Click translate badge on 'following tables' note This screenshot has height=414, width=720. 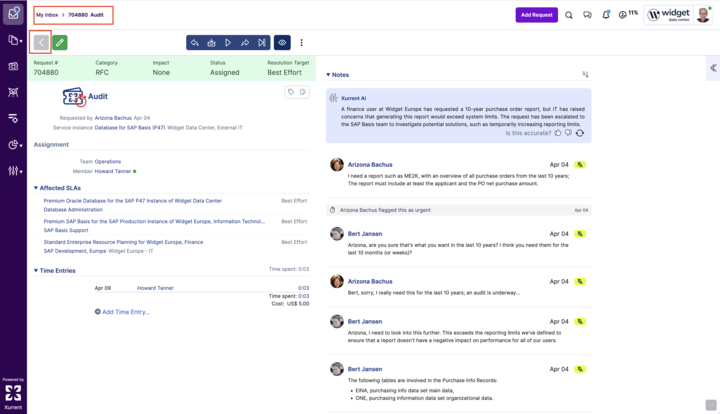click(x=580, y=369)
